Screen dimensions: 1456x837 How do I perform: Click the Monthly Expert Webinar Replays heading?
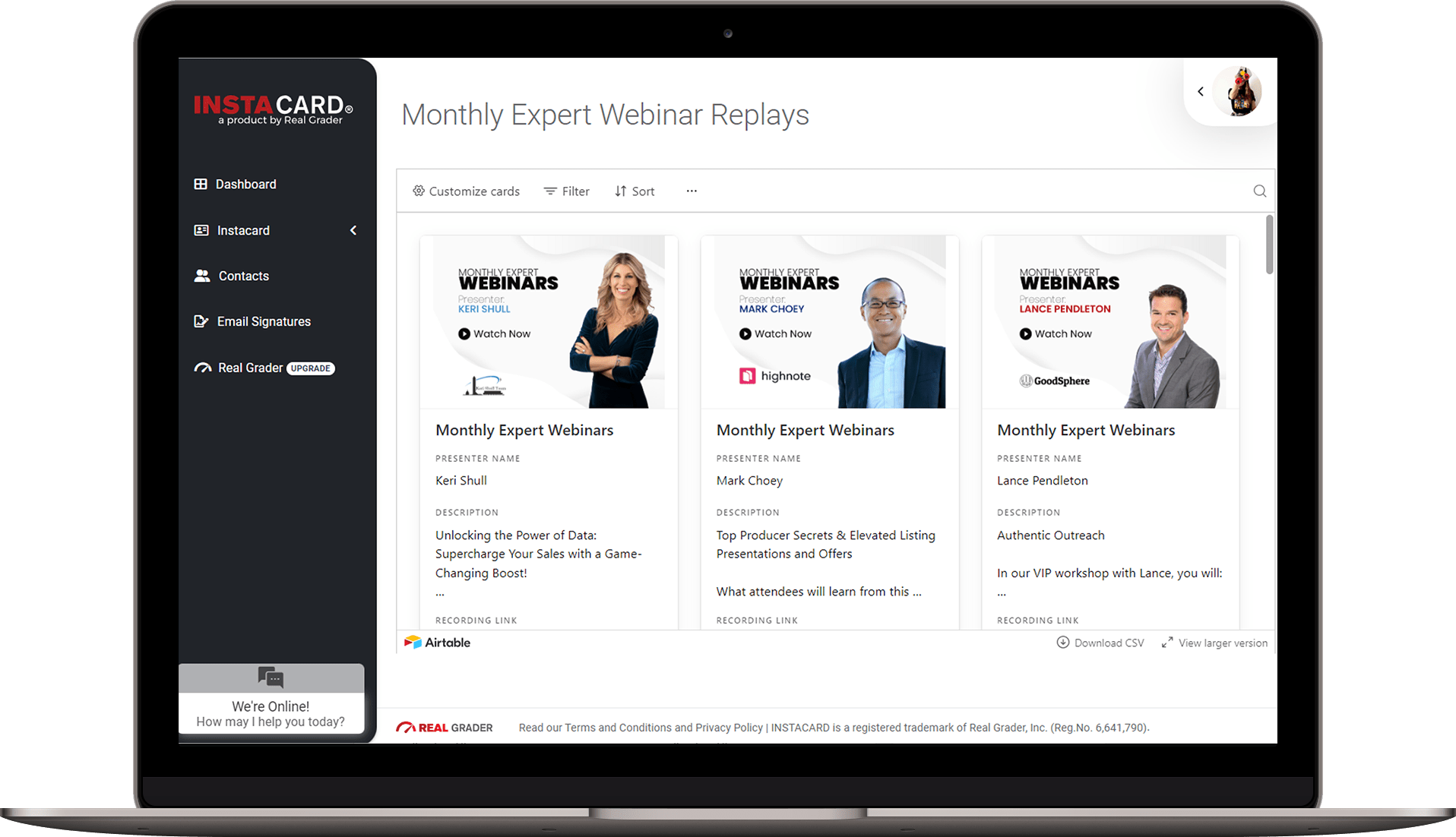pyautogui.click(x=605, y=115)
